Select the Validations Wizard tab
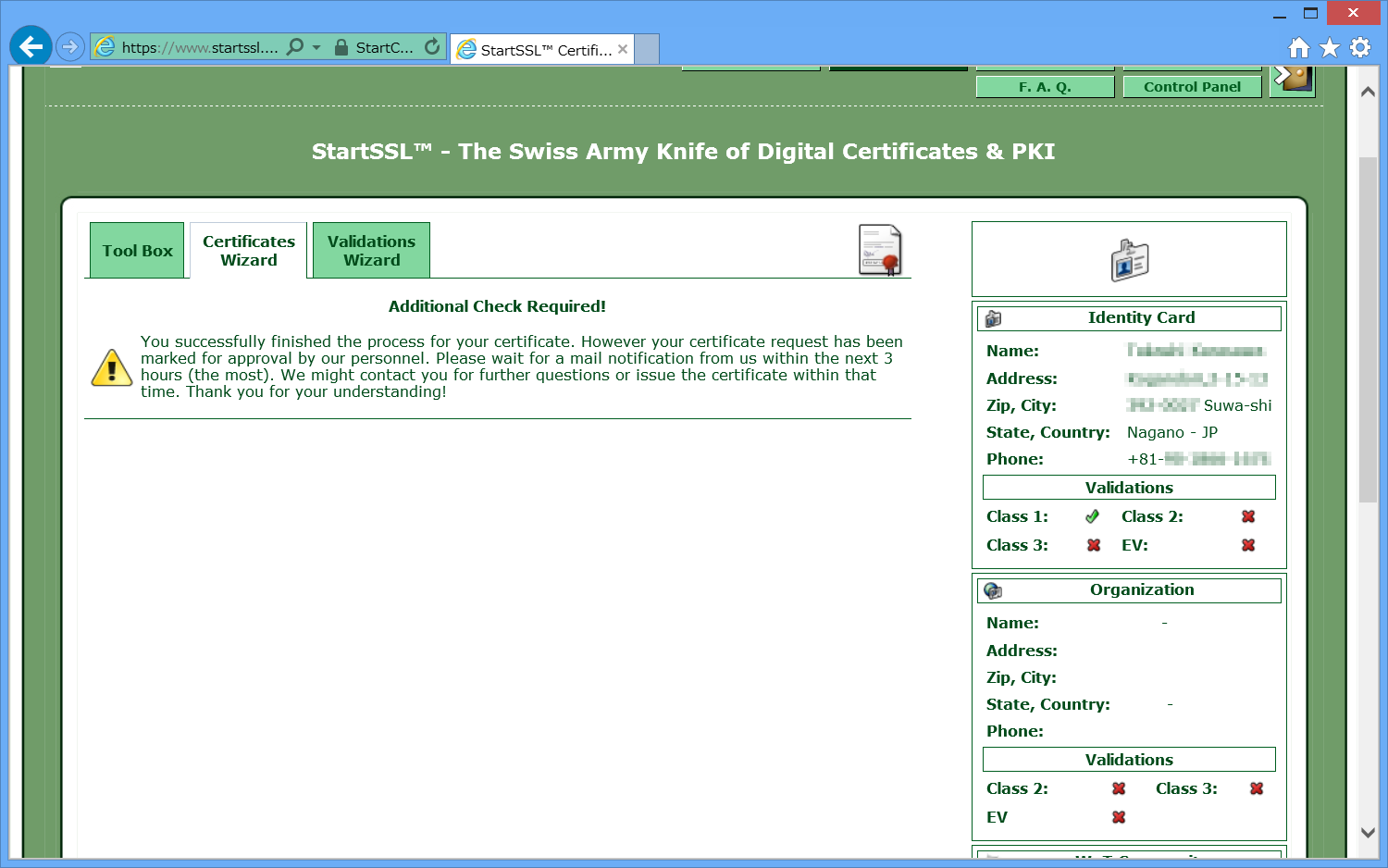 371,251
